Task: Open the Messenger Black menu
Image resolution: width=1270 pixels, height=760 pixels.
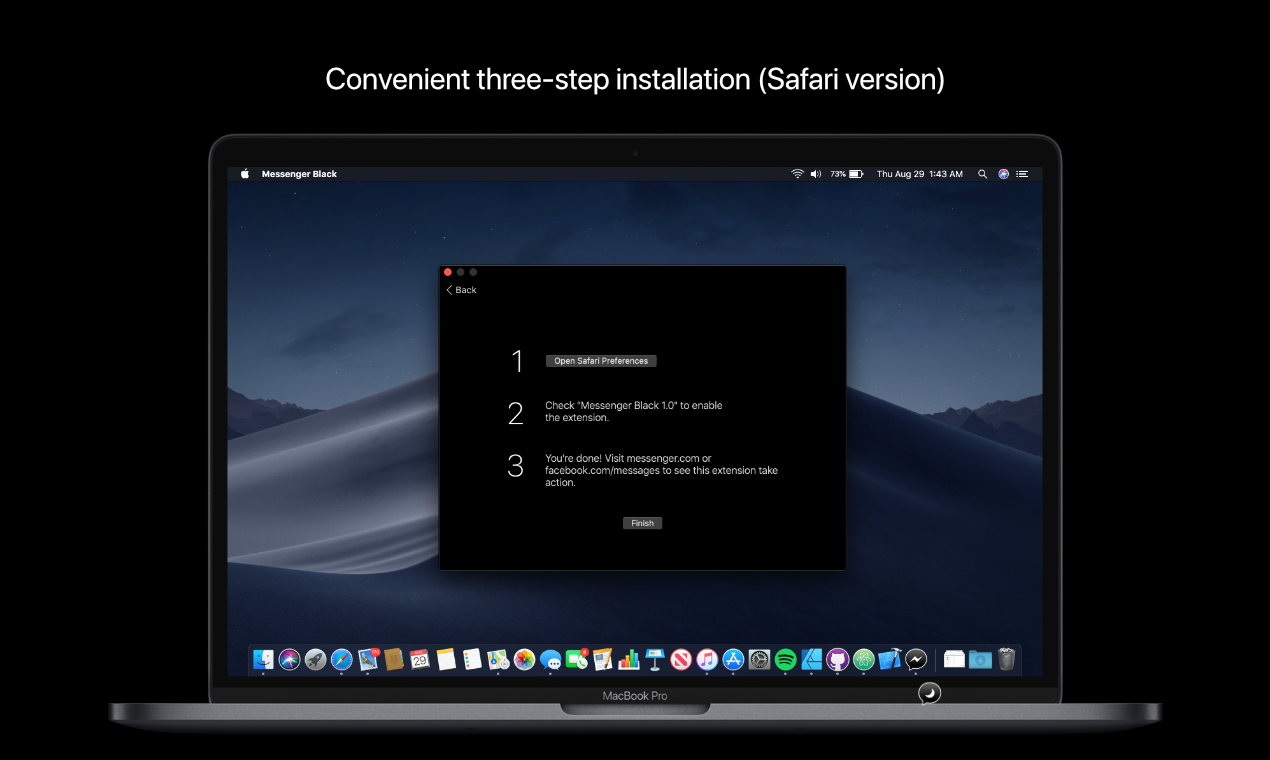Action: pyautogui.click(x=299, y=174)
